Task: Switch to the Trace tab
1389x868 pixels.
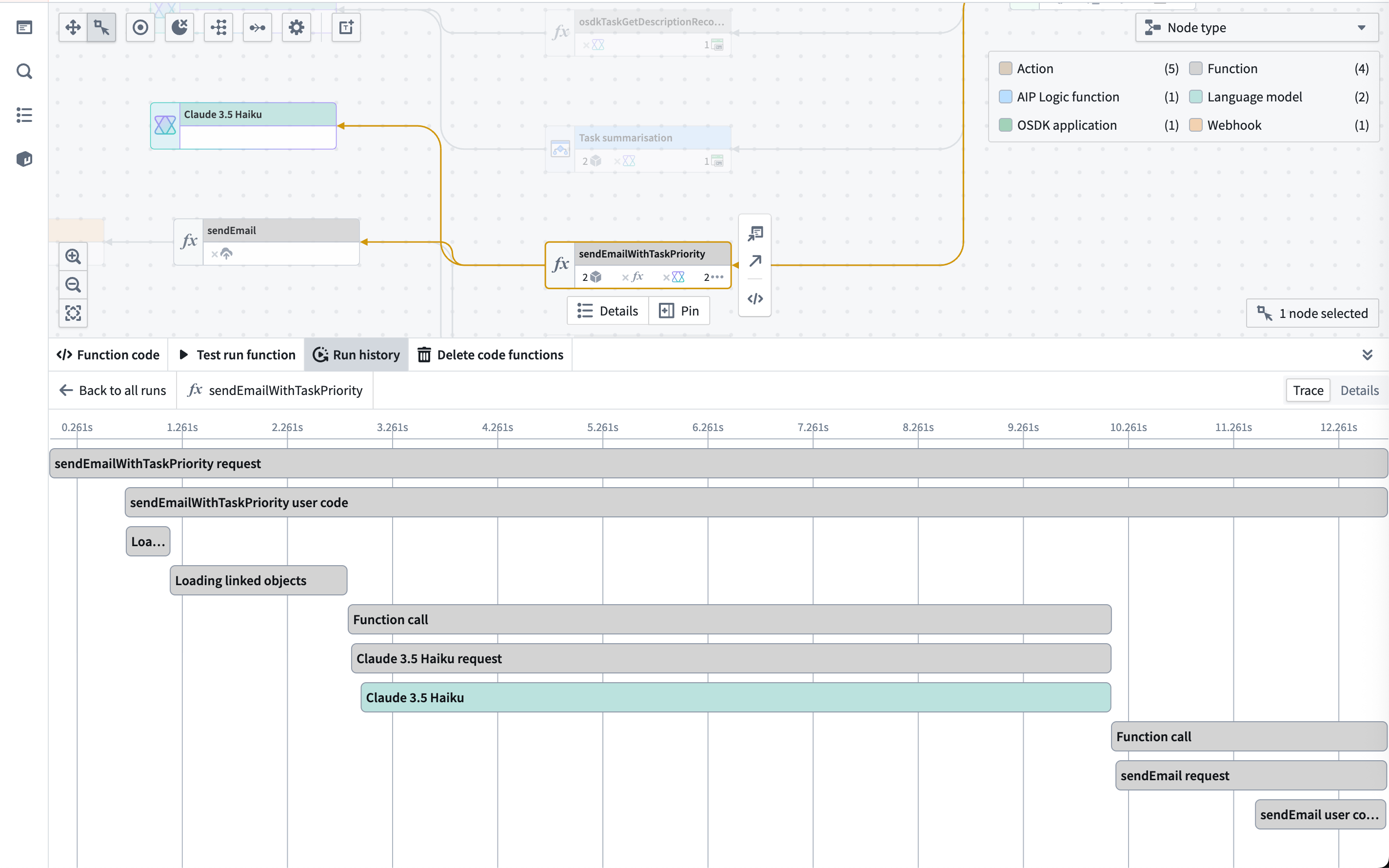Action: click(1308, 390)
